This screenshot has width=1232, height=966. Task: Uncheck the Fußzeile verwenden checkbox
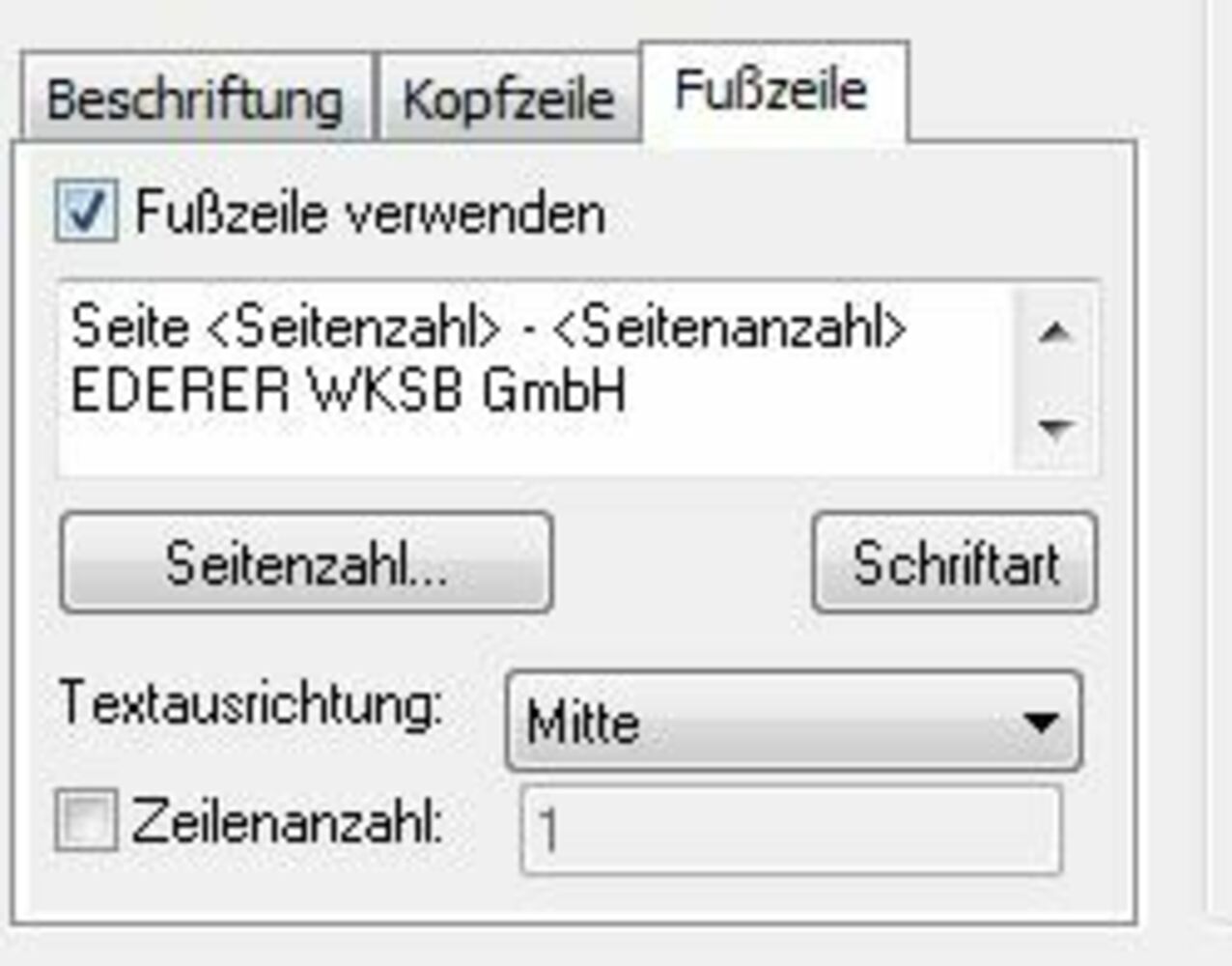click(86, 211)
